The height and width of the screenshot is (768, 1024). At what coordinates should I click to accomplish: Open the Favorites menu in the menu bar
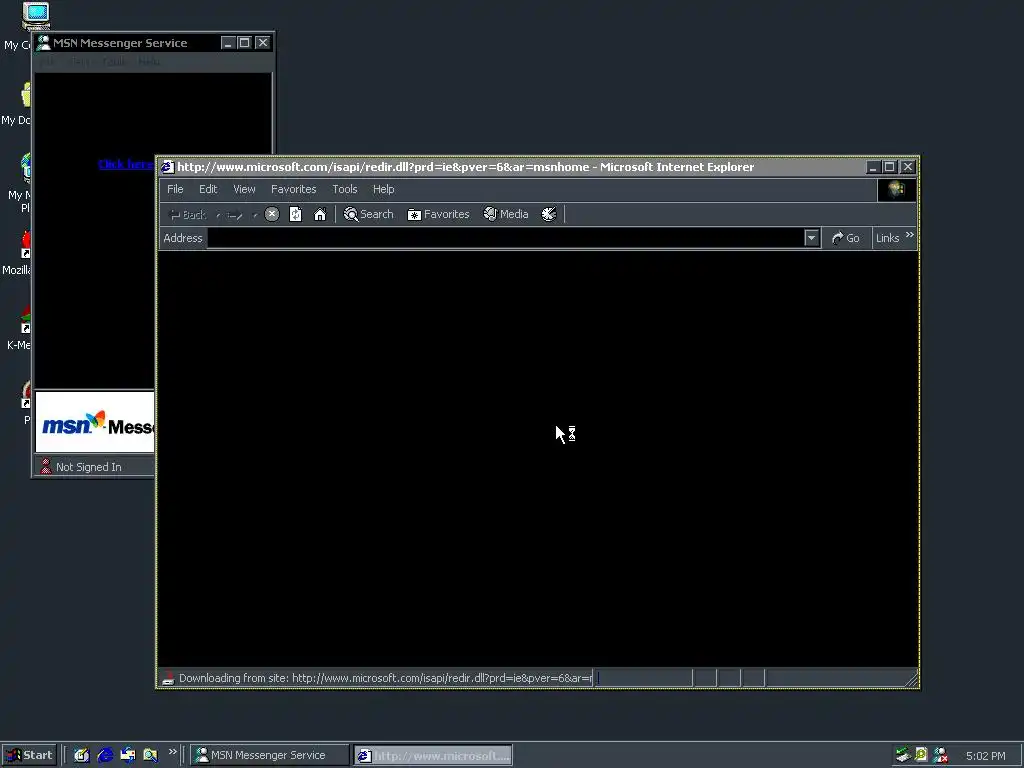tap(293, 189)
